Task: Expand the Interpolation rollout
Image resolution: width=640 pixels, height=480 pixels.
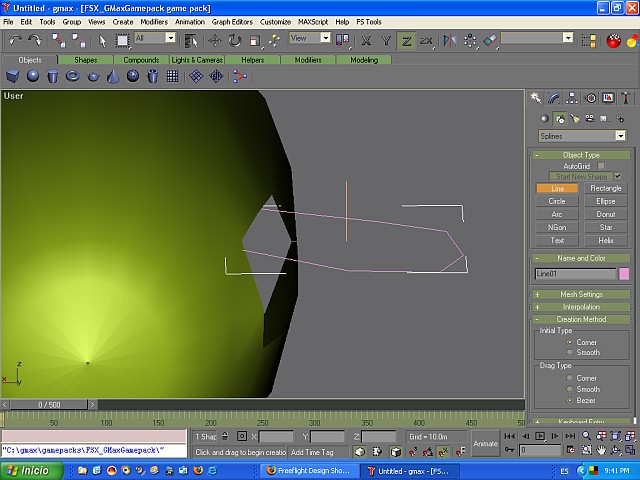Action: (x=580, y=307)
